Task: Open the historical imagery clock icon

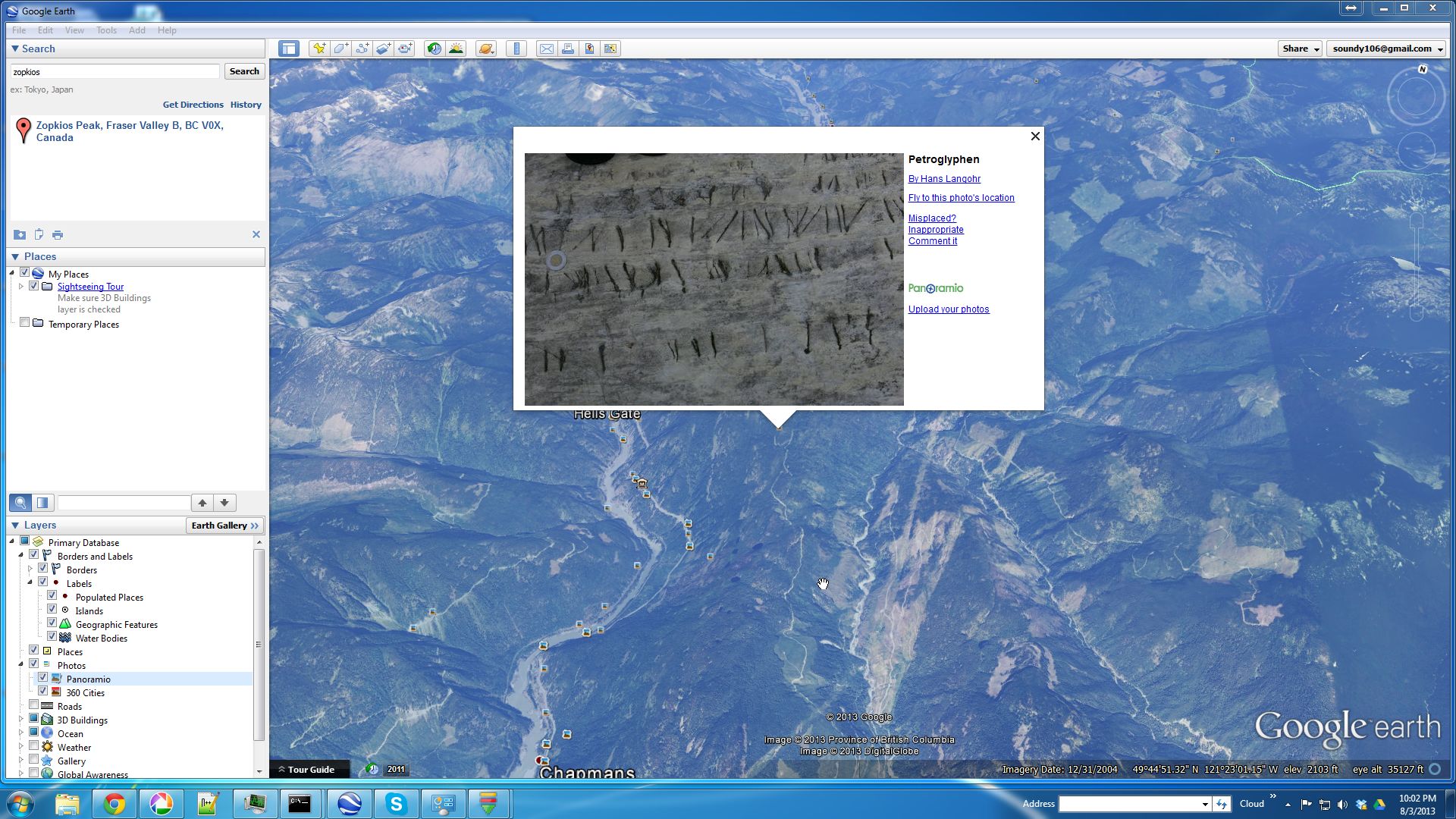Action: [x=434, y=49]
